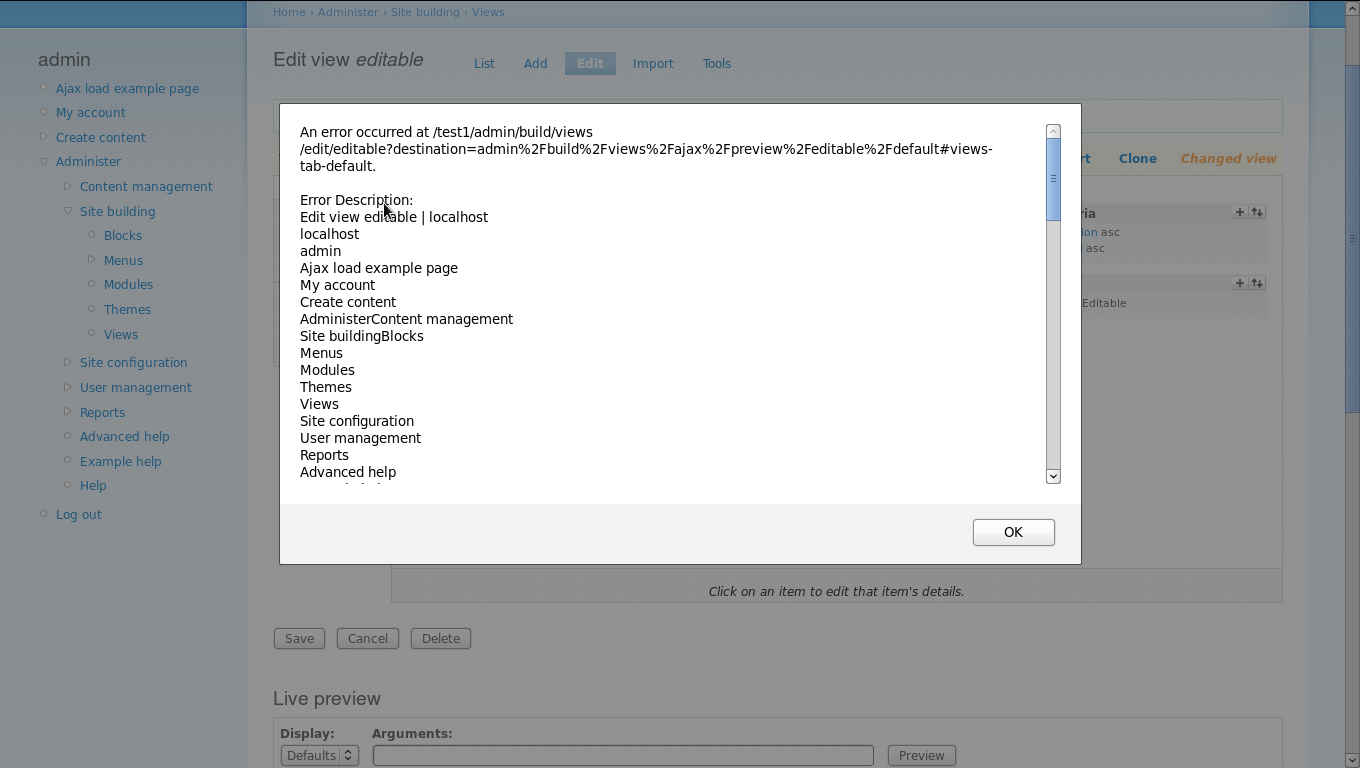Expand the Create content sidebar triangle
This screenshot has height=768, width=1360.
pos(44,137)
